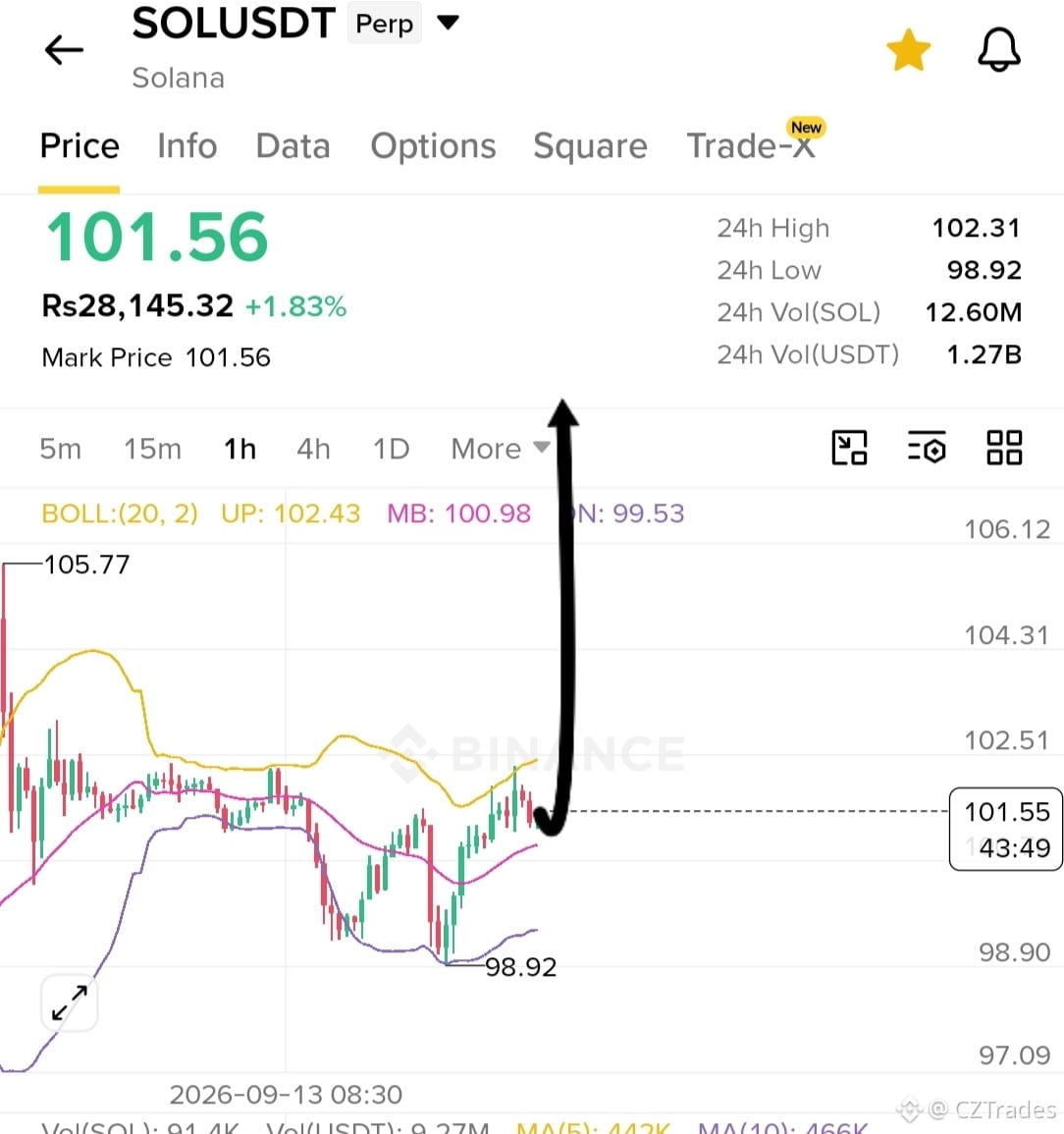Open the chart drawing tools icon
This screenshot has width=1064, height=1134.
point(849,448)
